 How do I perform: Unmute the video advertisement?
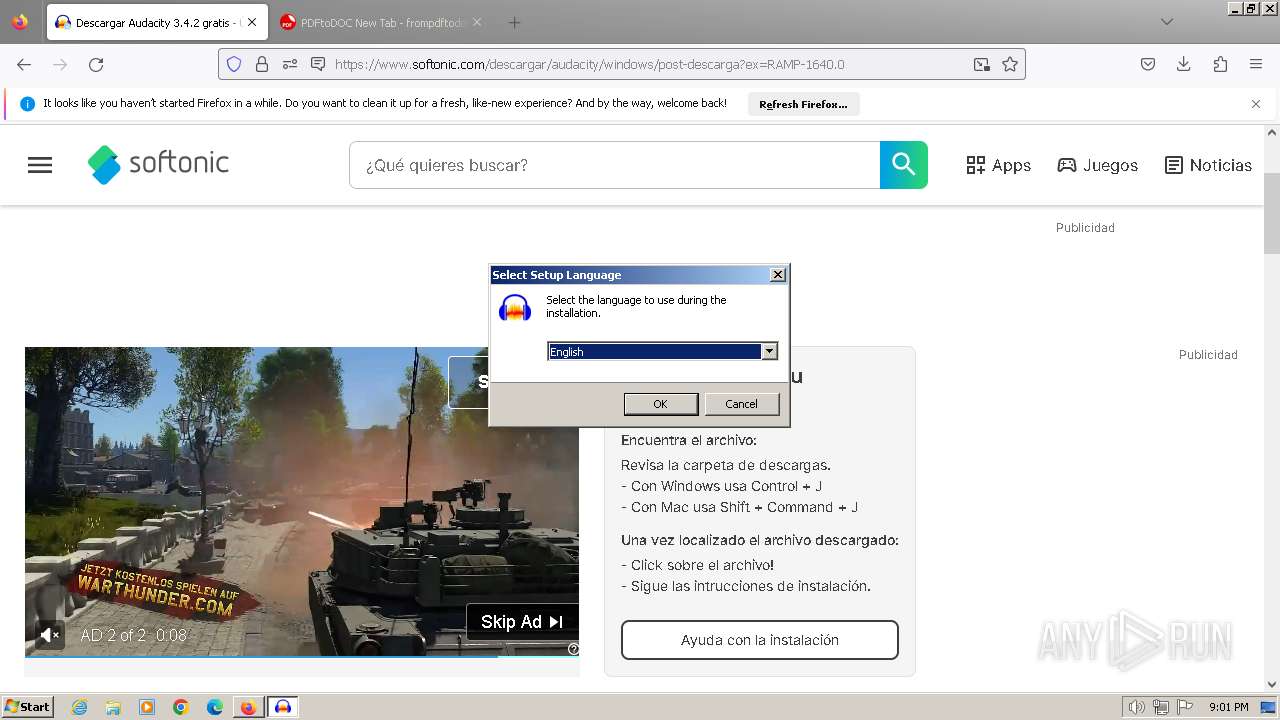[x=49, y=634]
